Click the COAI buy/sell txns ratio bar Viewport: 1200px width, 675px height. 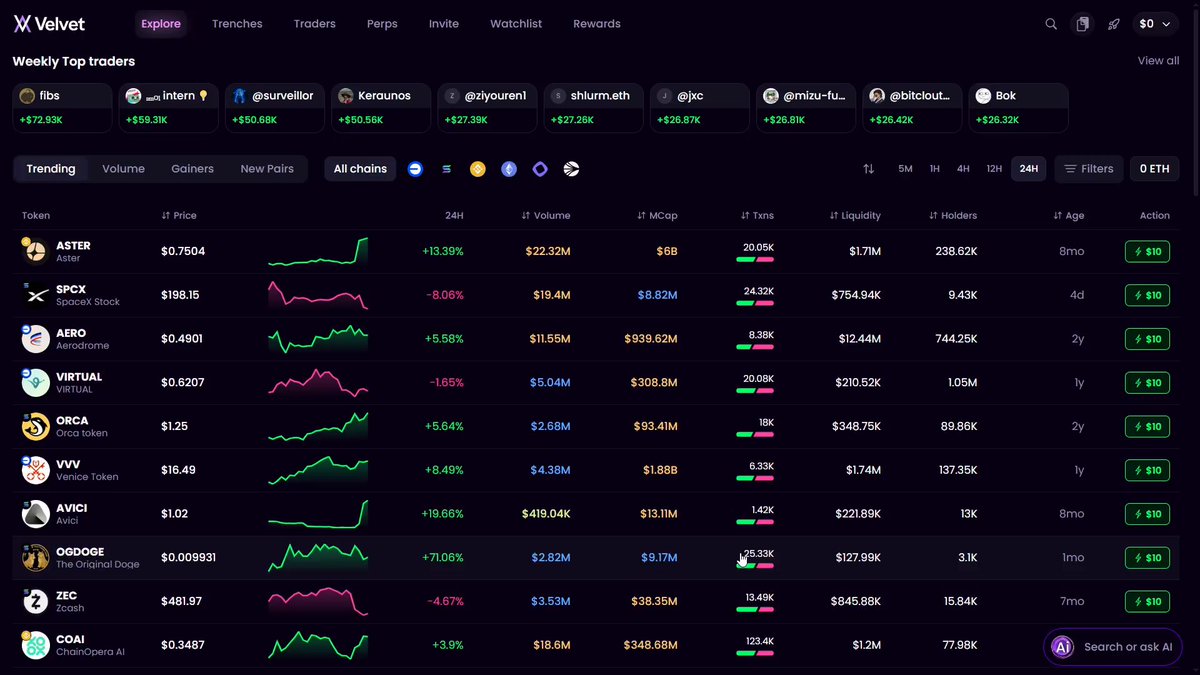coord(755,653)
